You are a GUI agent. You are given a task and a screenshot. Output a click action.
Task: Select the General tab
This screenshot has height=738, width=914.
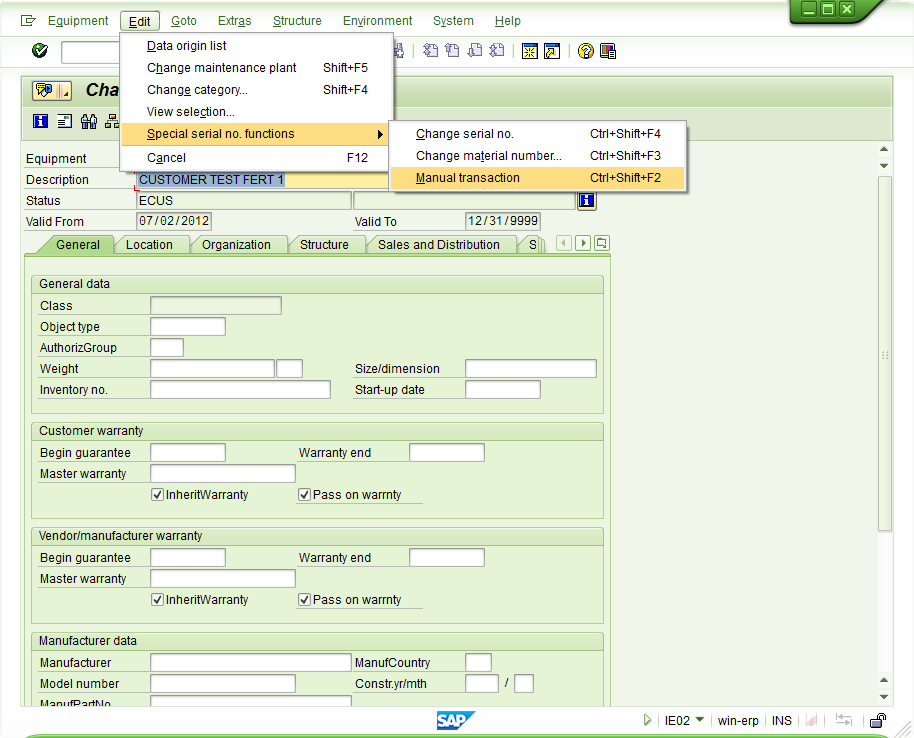click(78, 245)
